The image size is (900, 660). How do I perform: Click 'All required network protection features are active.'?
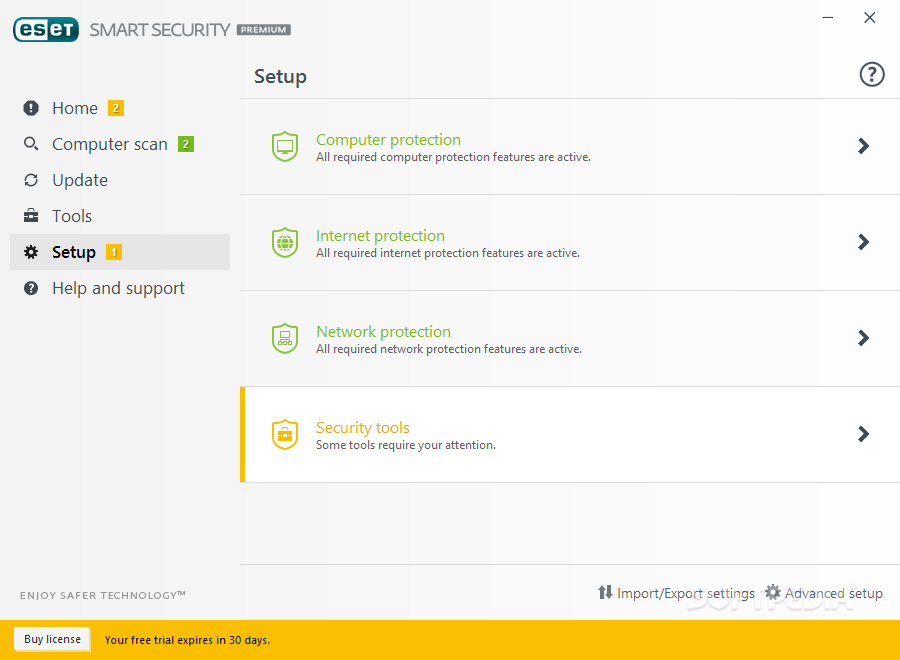[449, 349]
